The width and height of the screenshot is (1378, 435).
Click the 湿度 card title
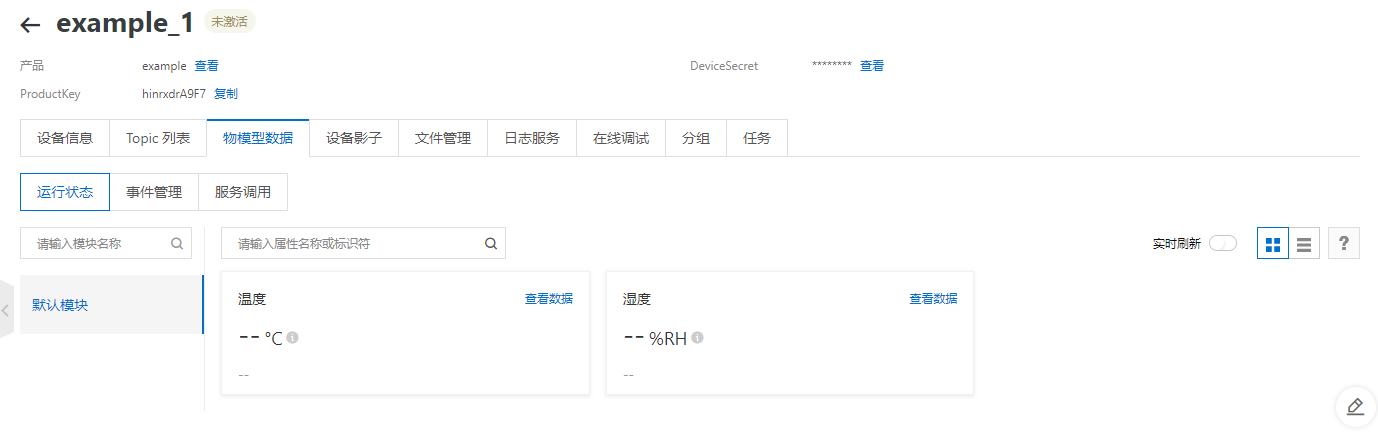[637, 299]
